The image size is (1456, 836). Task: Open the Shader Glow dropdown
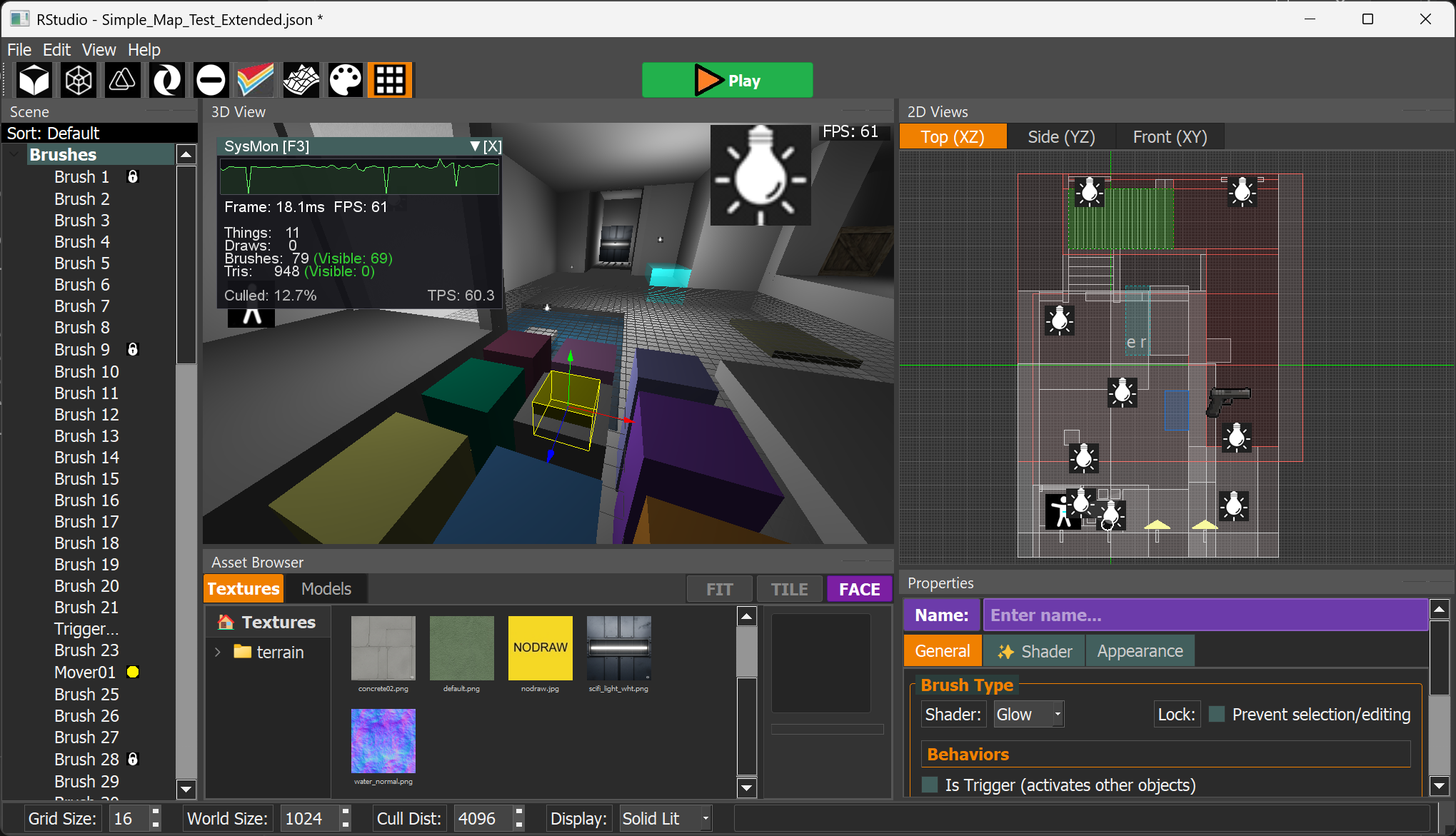point(1027,714)
